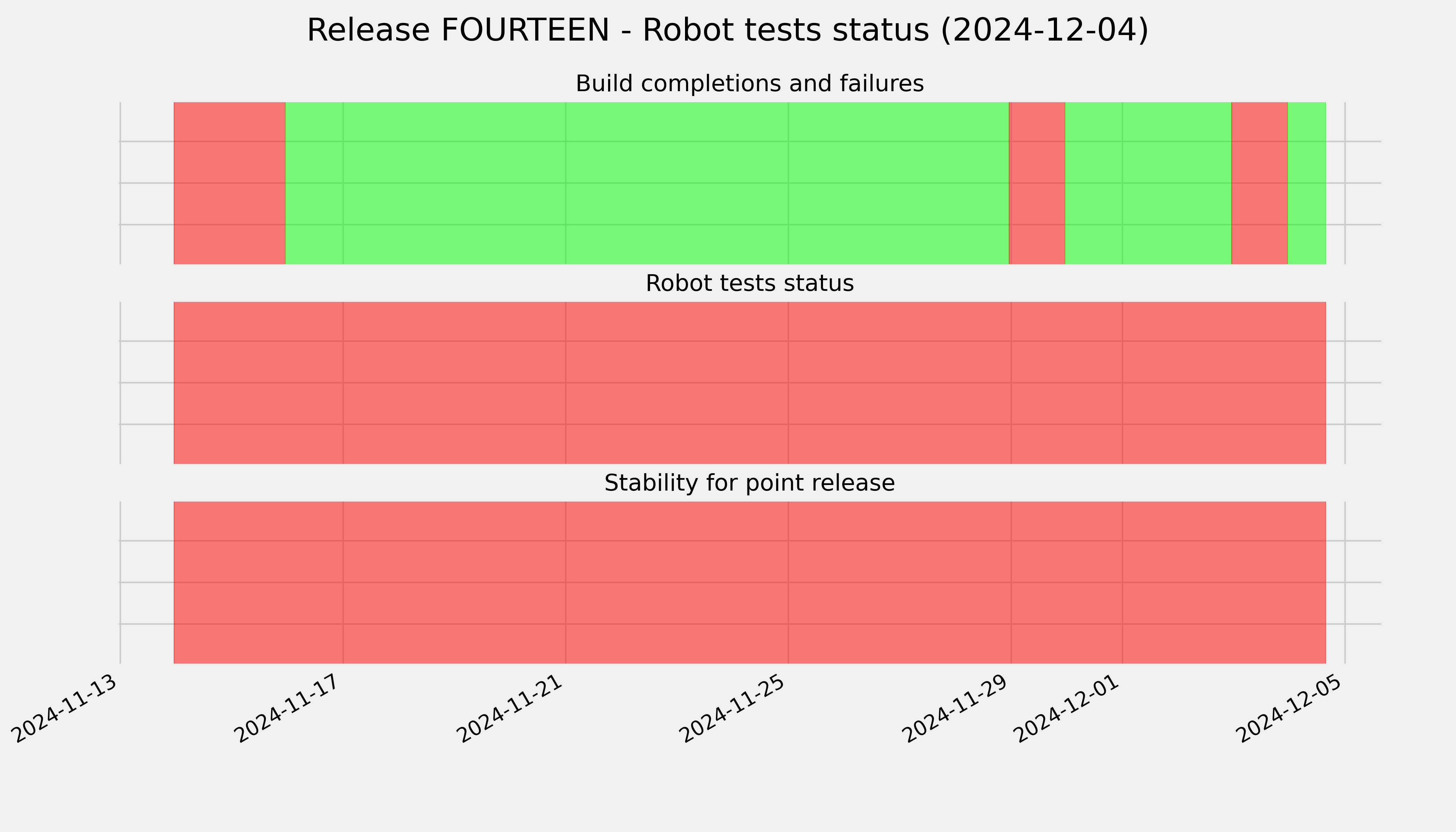Click the red Stability for point release bar
The image size is (1456, 832).
[750, 582]
